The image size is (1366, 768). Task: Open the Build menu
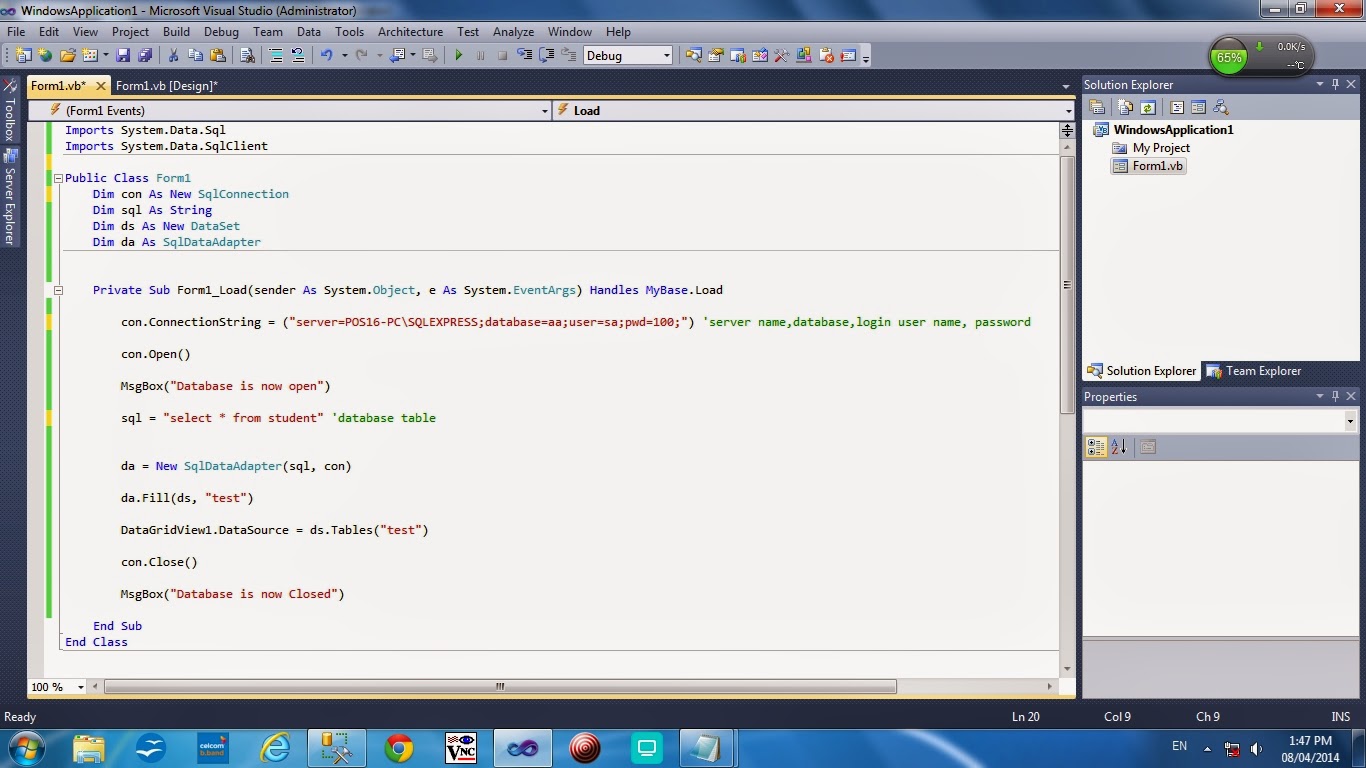coord(176,32)
